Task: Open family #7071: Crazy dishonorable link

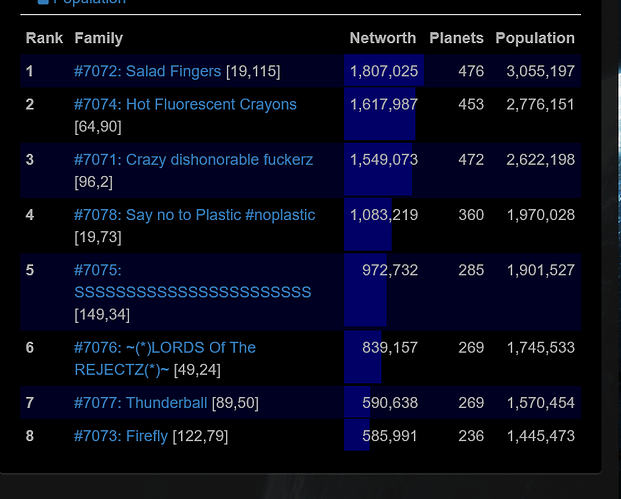Action: tap(193, 159)
